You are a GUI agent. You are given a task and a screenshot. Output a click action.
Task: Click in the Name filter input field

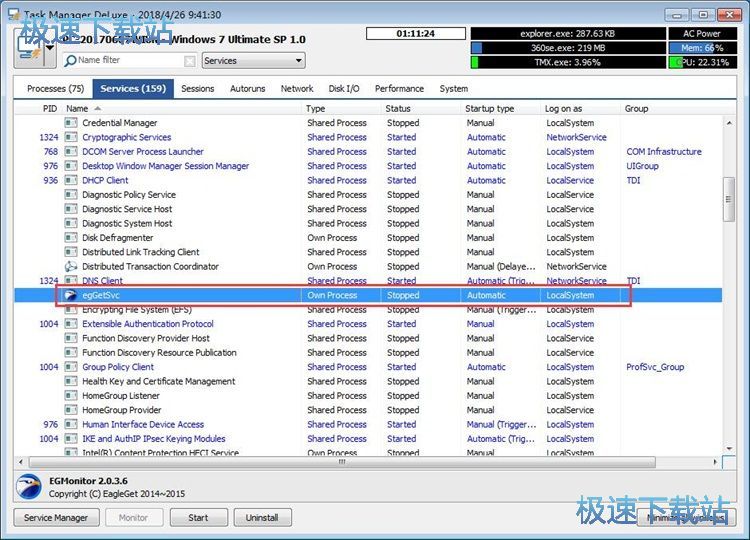point(128,61)
